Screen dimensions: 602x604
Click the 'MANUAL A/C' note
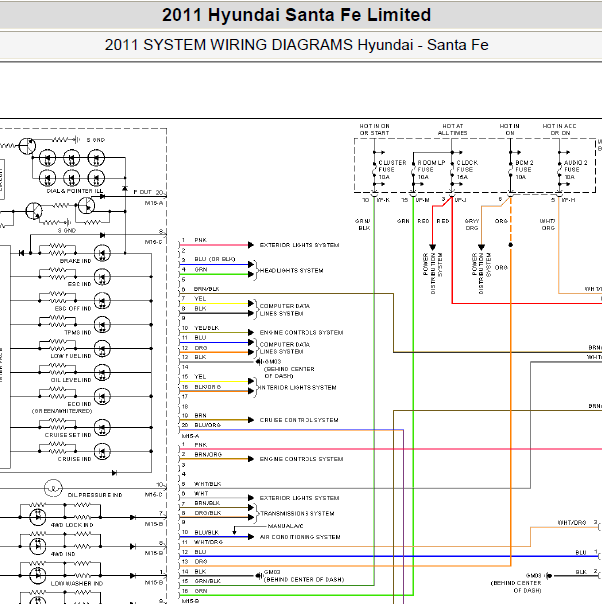285,526
